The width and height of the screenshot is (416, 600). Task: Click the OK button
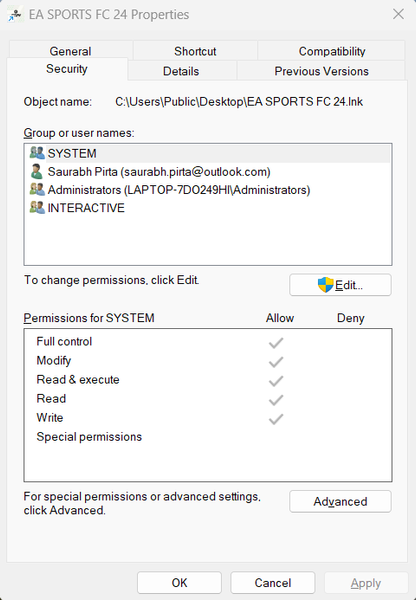179,583
